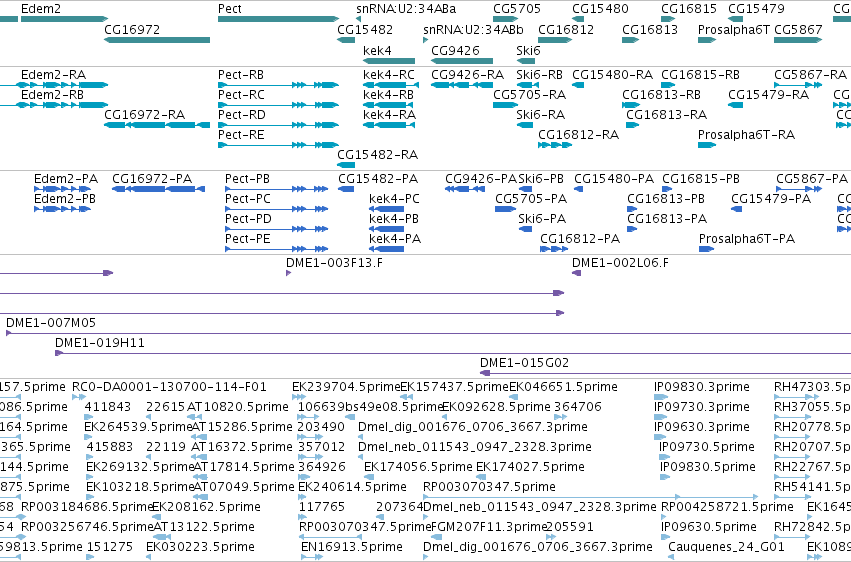Select the CG5705 gene label

(x=517, y=9)
